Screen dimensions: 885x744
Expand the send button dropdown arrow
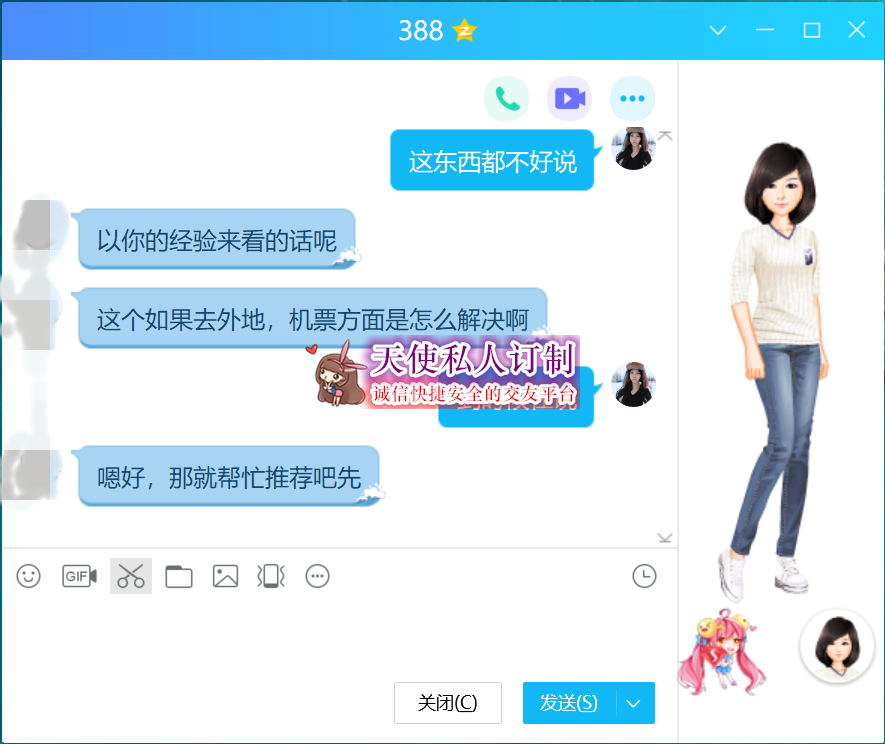click(634, 703)
